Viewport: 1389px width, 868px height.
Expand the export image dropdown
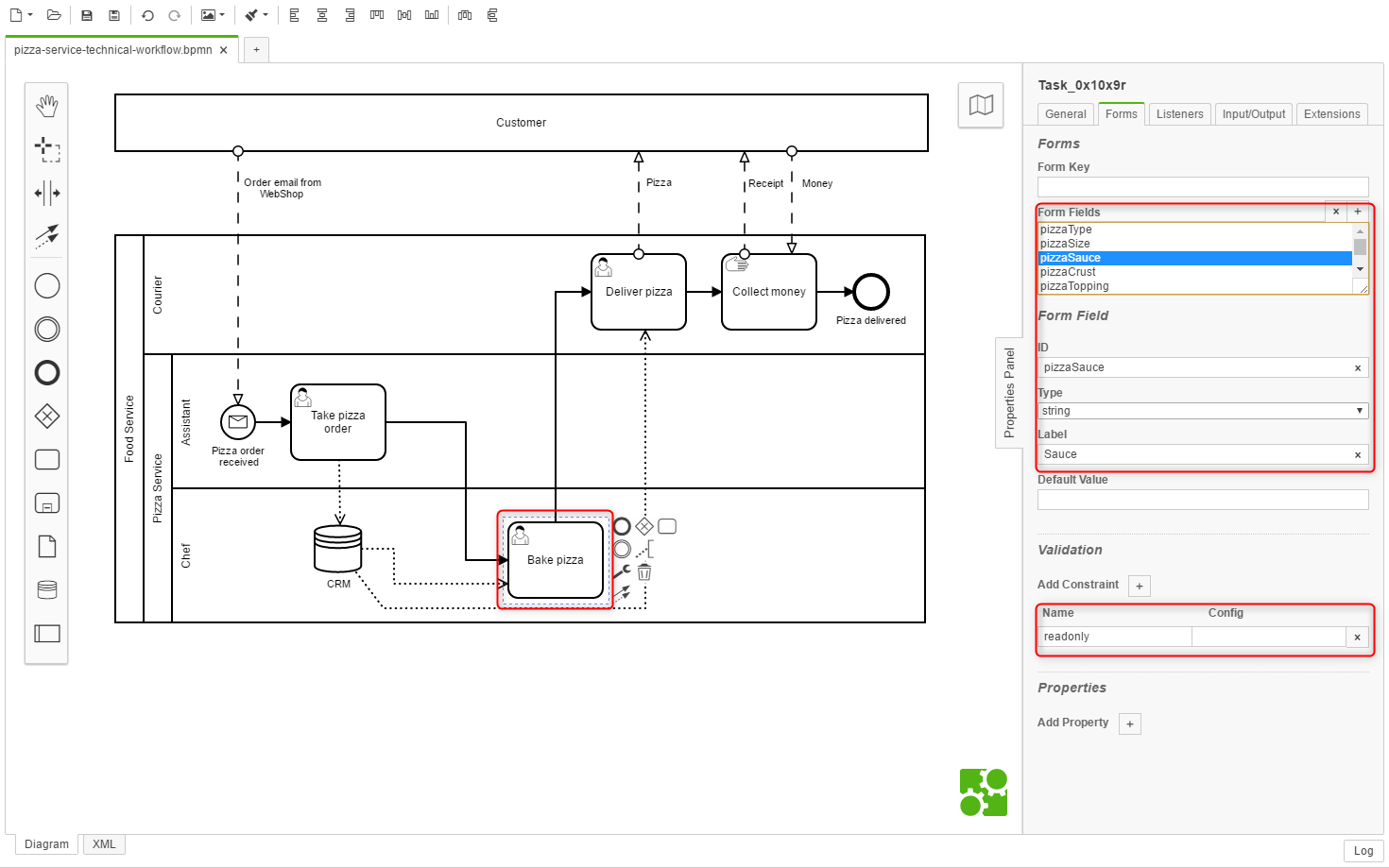coord(213,15)
